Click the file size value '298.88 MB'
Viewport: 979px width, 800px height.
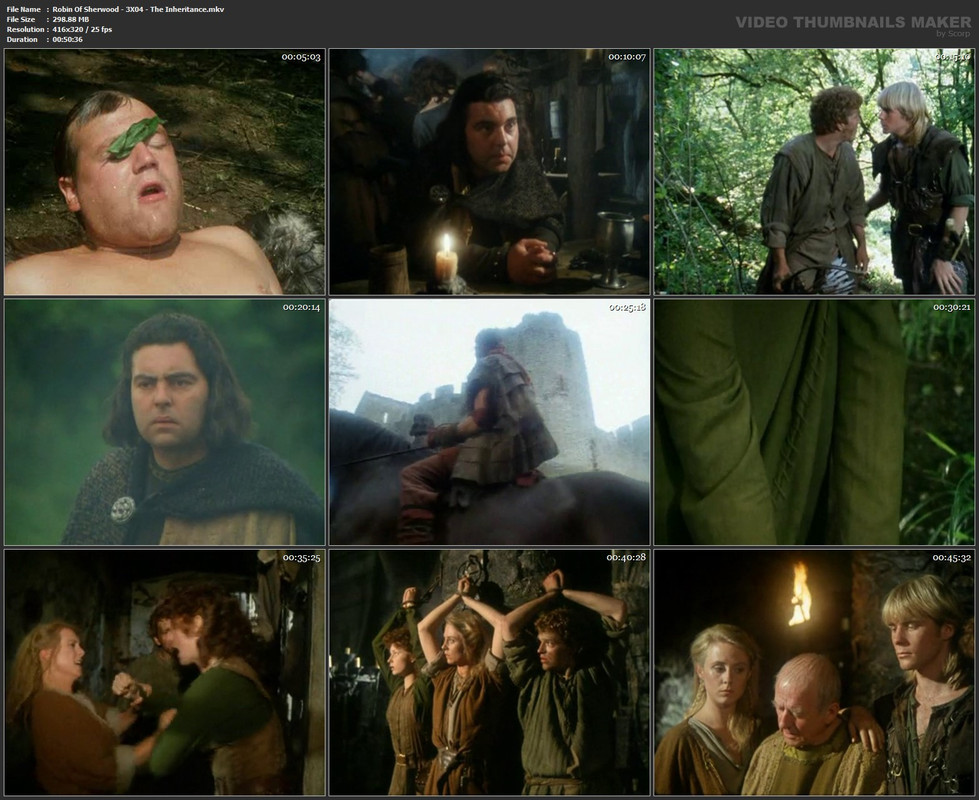(71, 19)
